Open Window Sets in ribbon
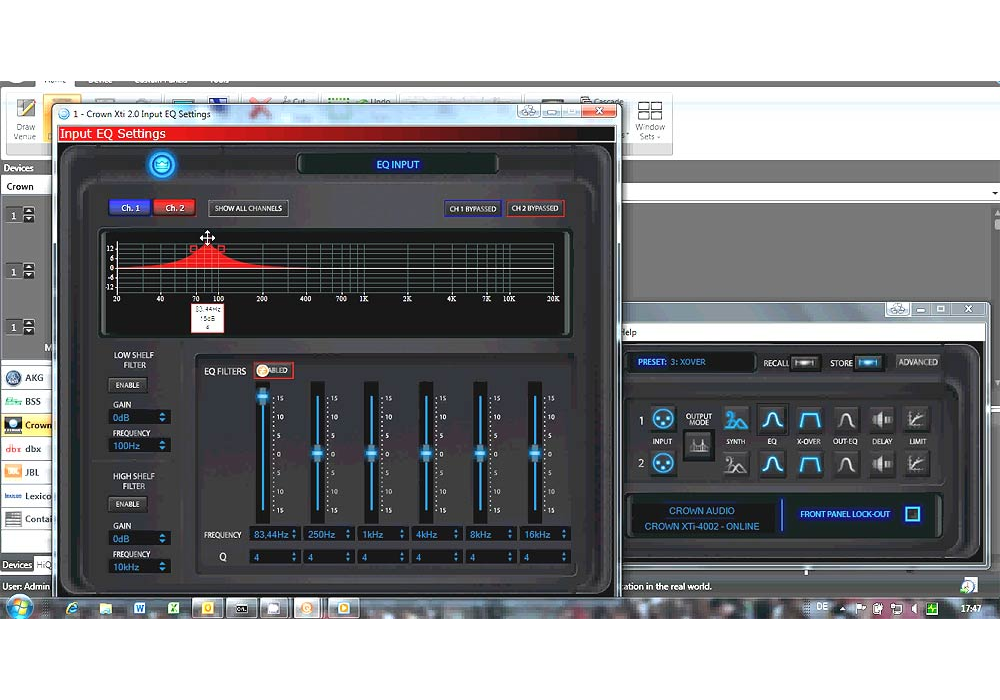1000x700 pixels. click(x=650, y=120)
